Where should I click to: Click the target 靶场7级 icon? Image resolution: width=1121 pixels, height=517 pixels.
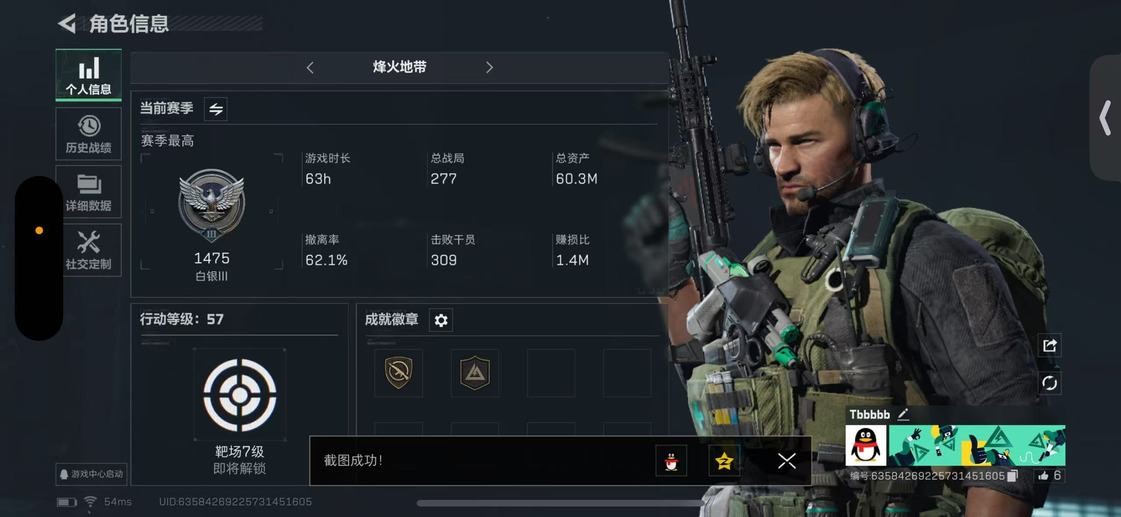239,395
